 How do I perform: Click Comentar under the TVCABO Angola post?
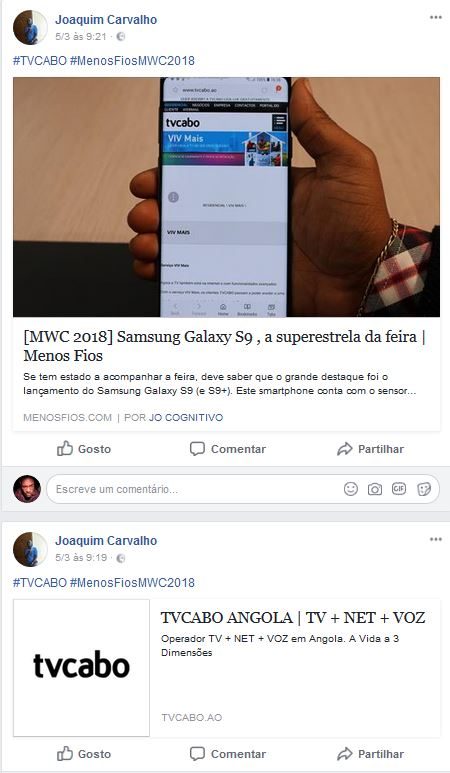pos(228,754)
